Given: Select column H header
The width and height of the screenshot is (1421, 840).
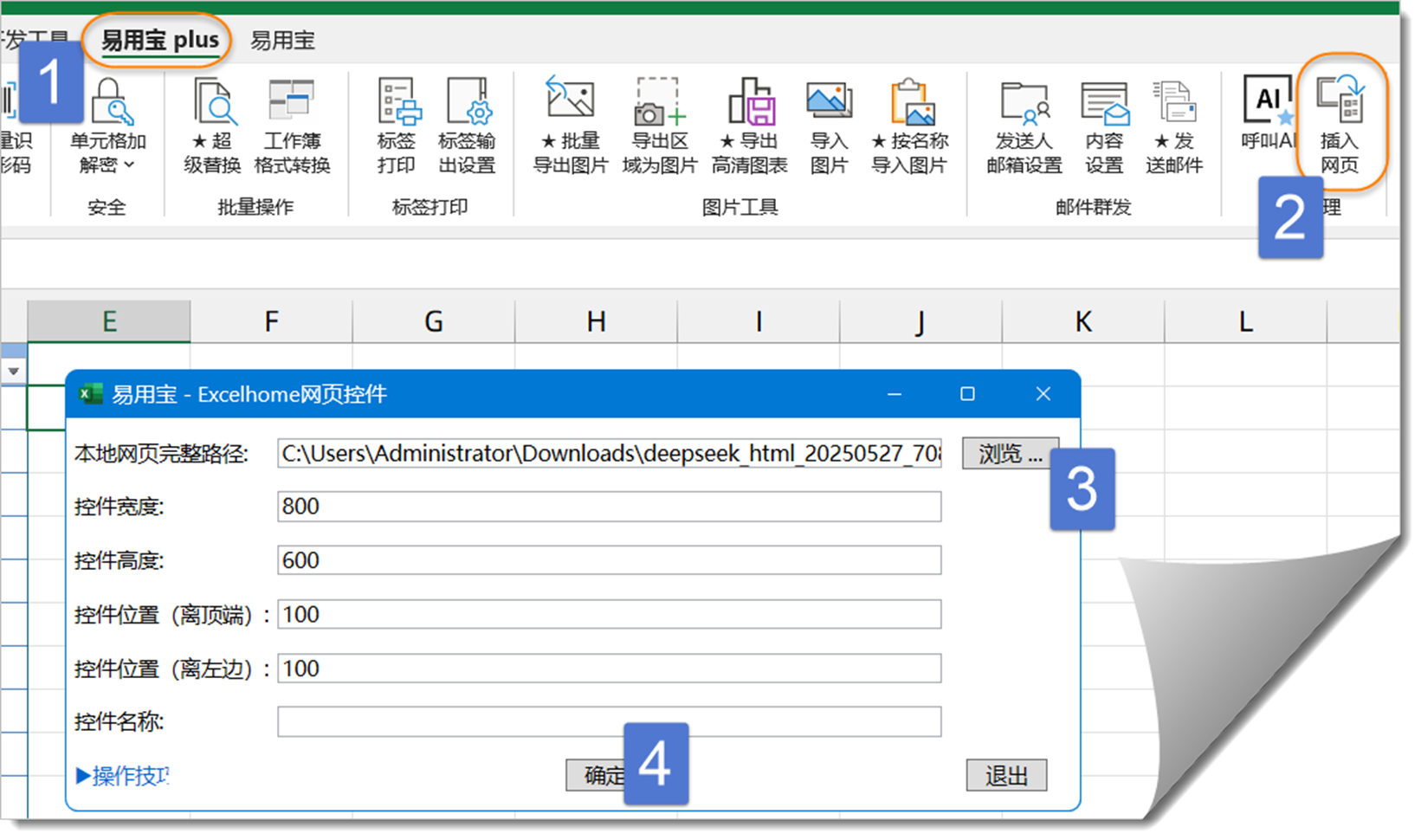Looking at the screenshot, I should pyautogui.click(x=596, y=321).
